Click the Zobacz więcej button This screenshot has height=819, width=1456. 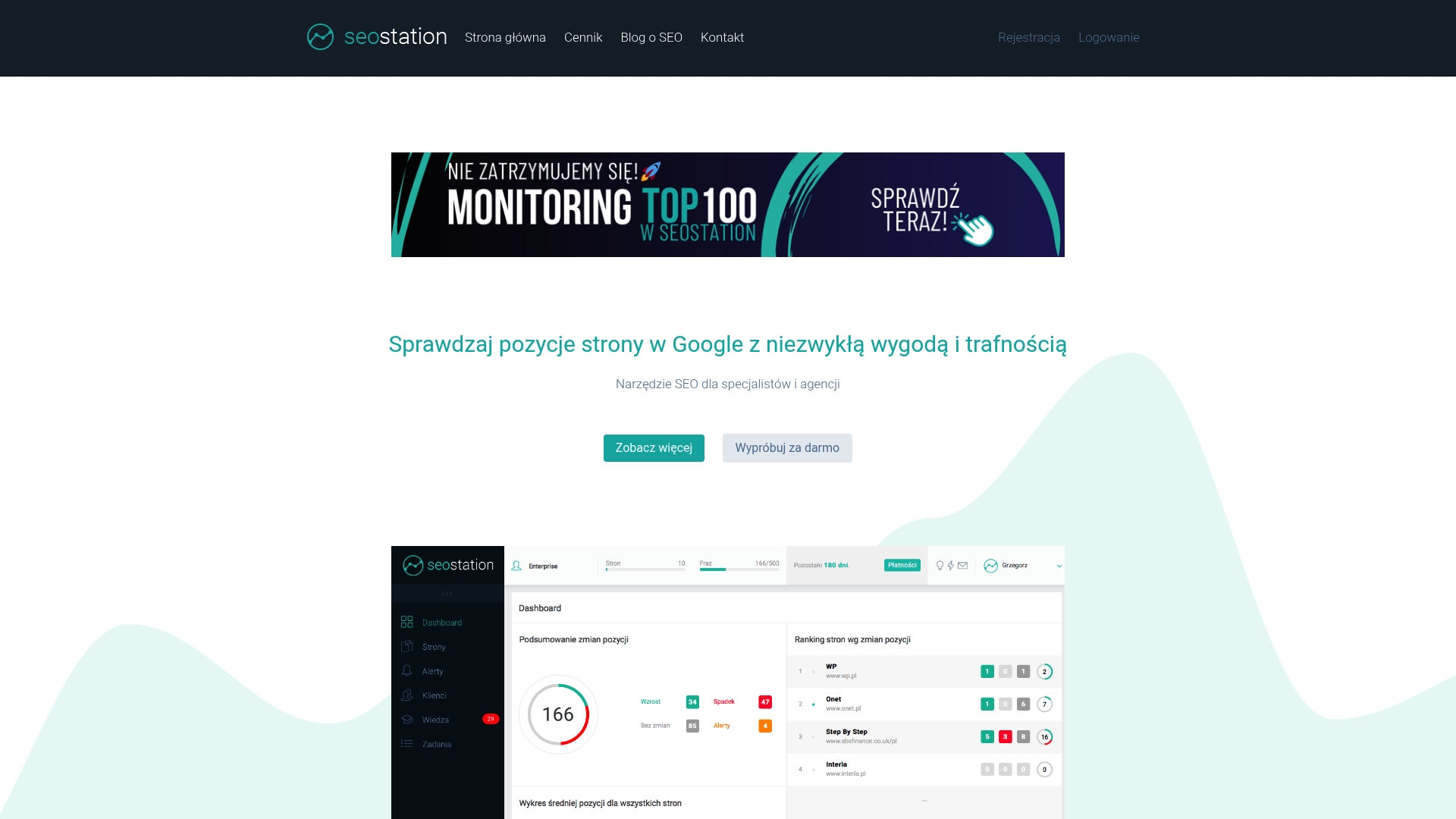pos(653,447)
